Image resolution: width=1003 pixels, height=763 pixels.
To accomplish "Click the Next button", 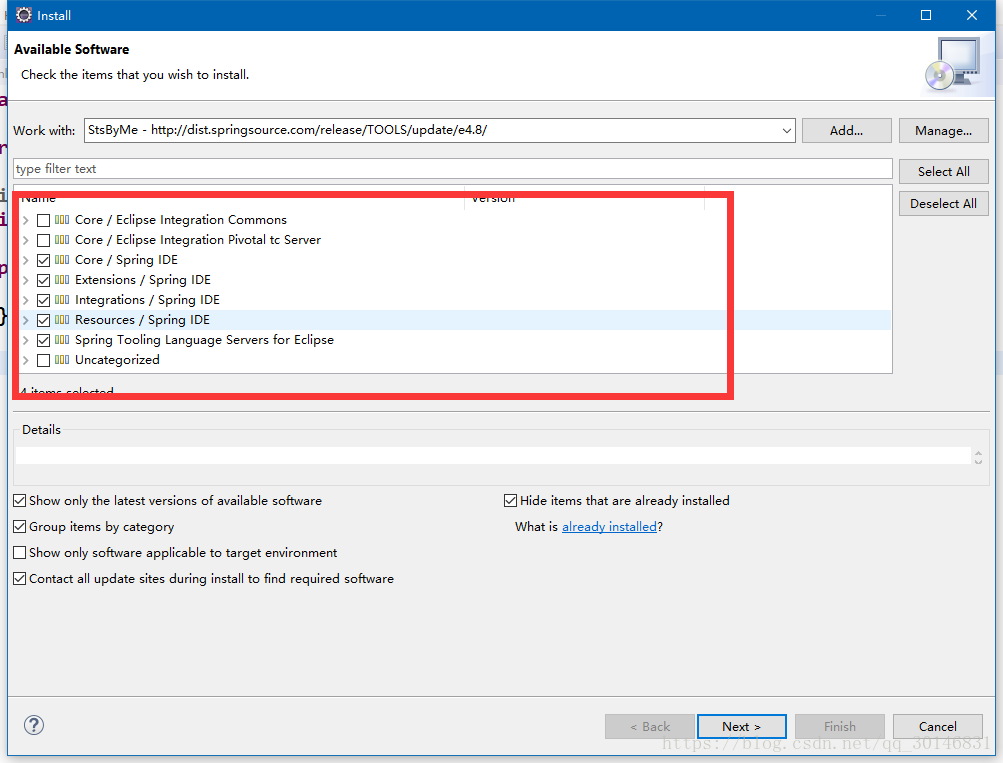I will click(x=741, y=725).
